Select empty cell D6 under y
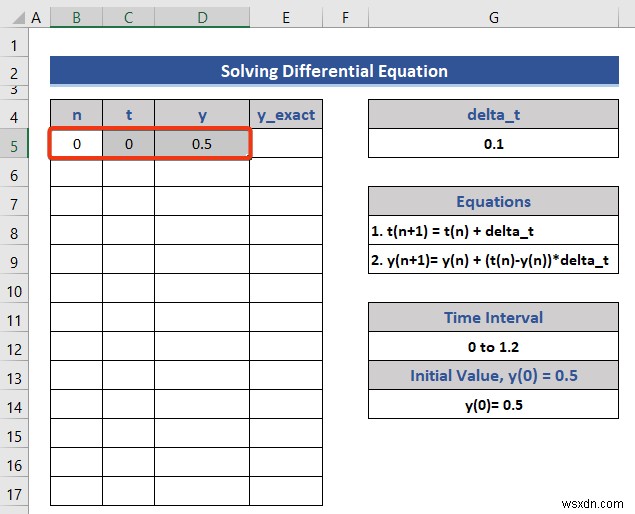The width and height of the screenshot is (635, 514). pyautogui.click(x=202, y=172)
